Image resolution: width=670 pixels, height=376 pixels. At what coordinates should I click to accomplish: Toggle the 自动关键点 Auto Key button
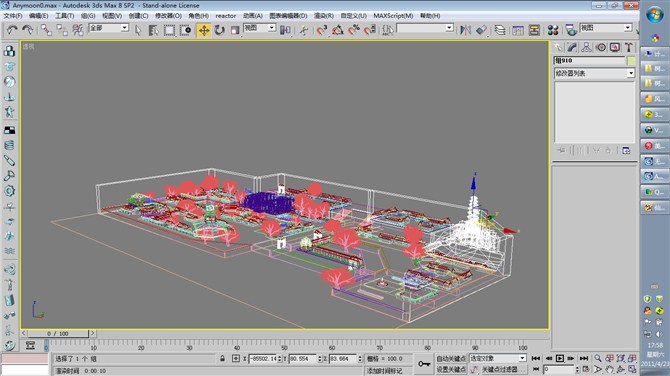click(451, 358)
